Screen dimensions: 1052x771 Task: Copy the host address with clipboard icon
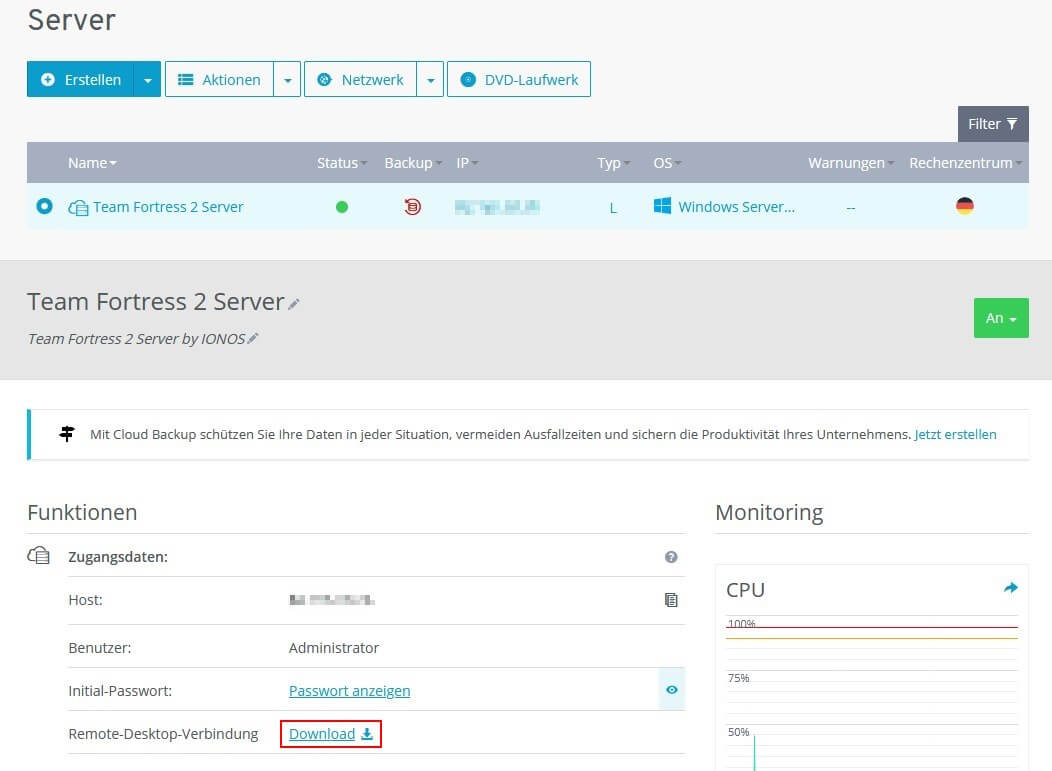(671, 599)
